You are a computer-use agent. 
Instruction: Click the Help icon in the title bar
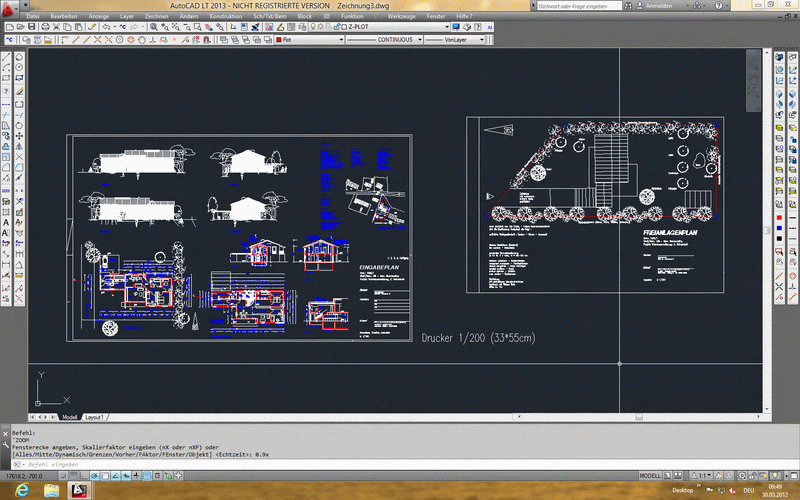click(719, 6)
